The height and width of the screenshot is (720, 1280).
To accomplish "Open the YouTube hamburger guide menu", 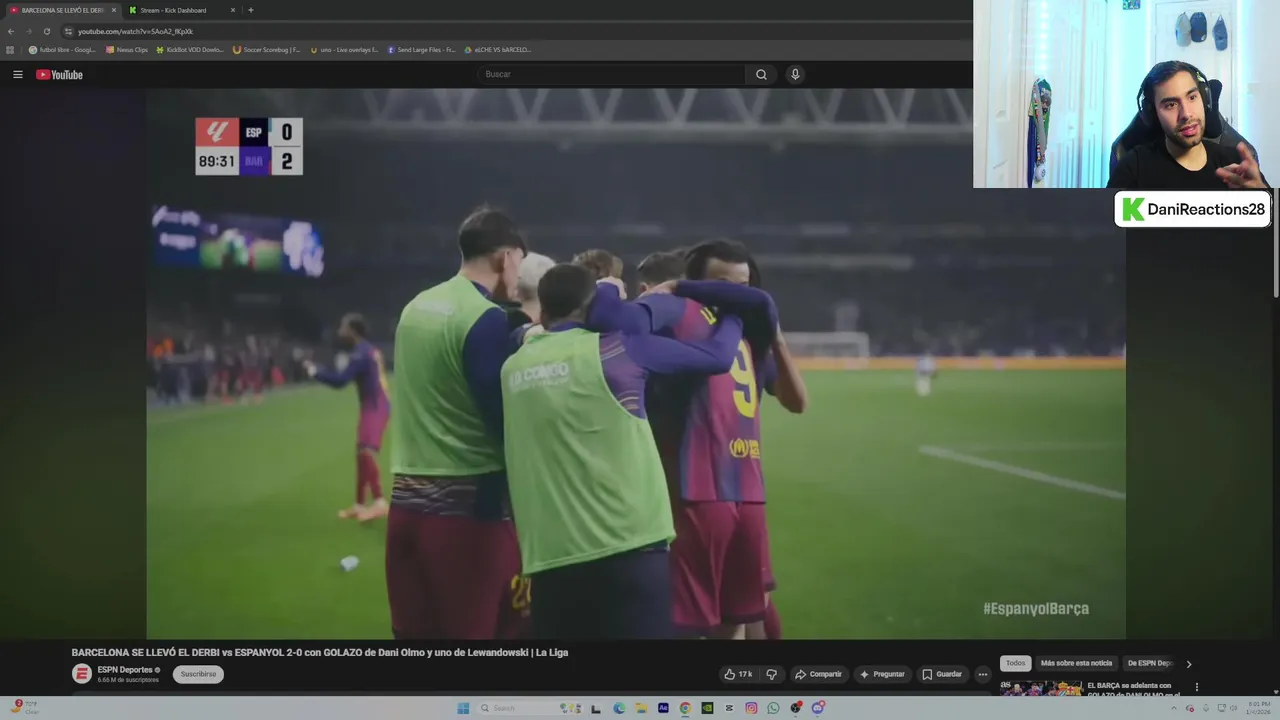I will click(x=17, y=74).
